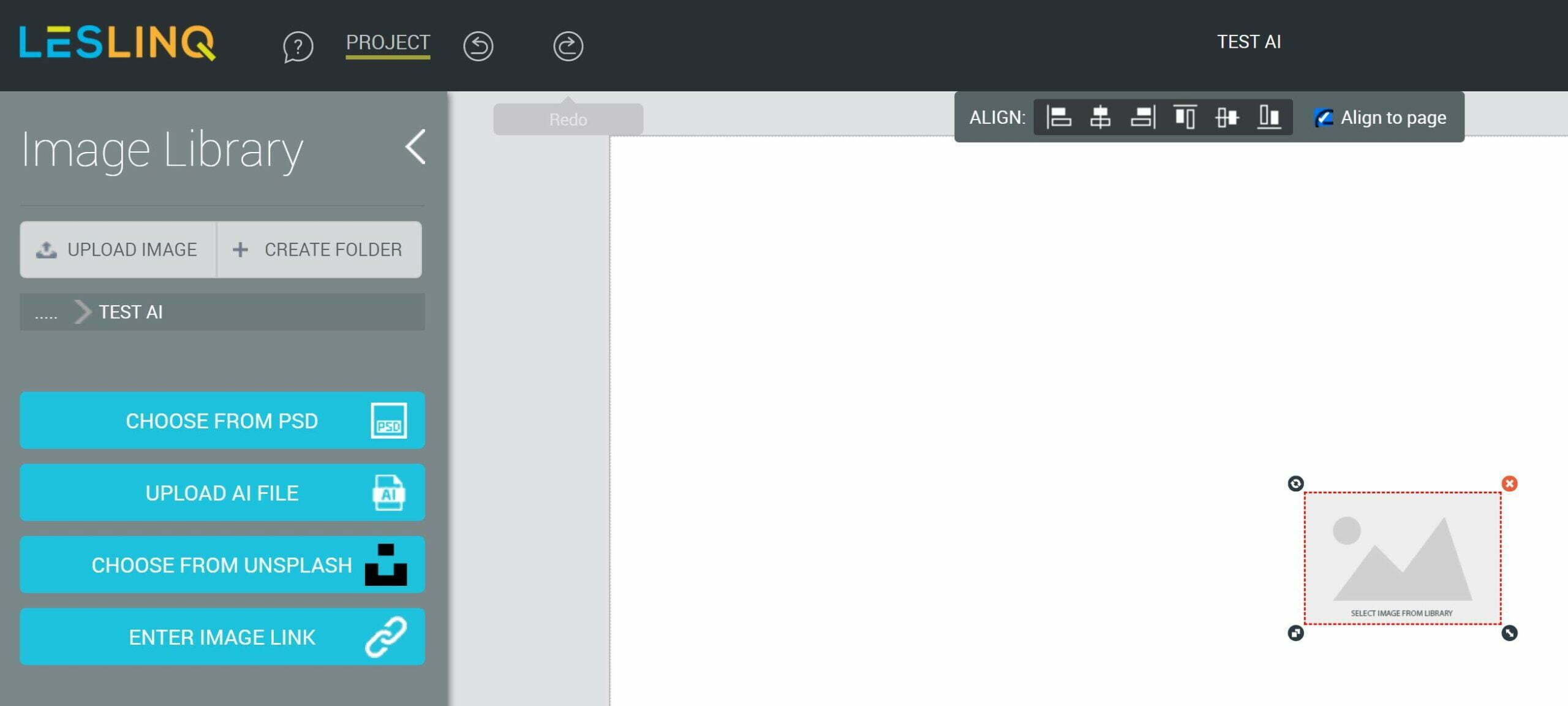Toggle the Align to page checkbox
Image resolution: width=1568 pixels, height=706 pixels.
coord(1324,117)
